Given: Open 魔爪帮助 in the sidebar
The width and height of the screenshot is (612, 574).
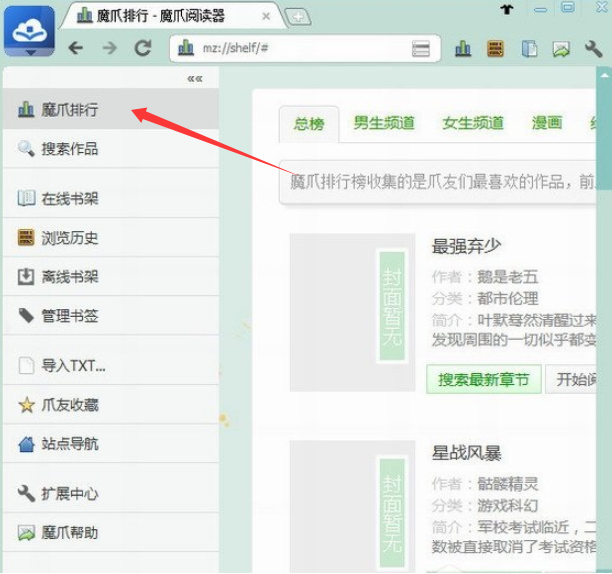Looking at the screenshot, I should (x=110, y=533).
